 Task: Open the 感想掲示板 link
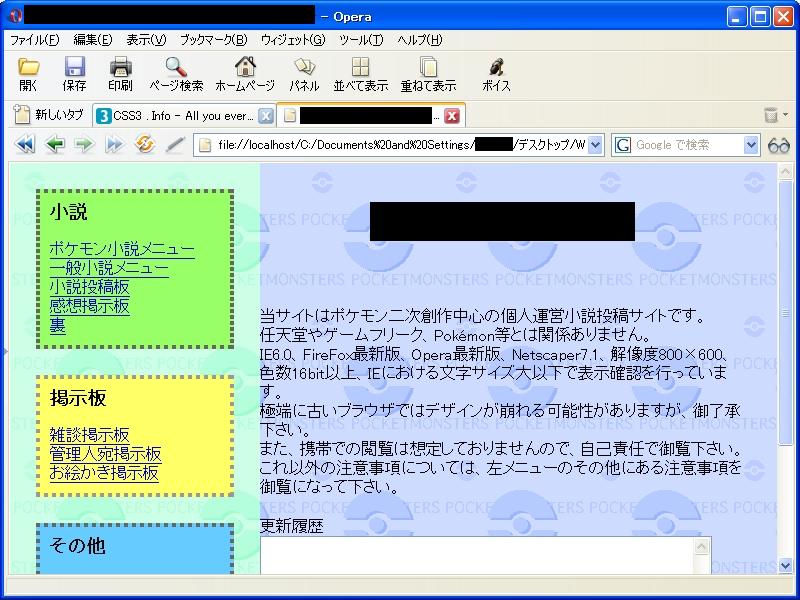89,306
